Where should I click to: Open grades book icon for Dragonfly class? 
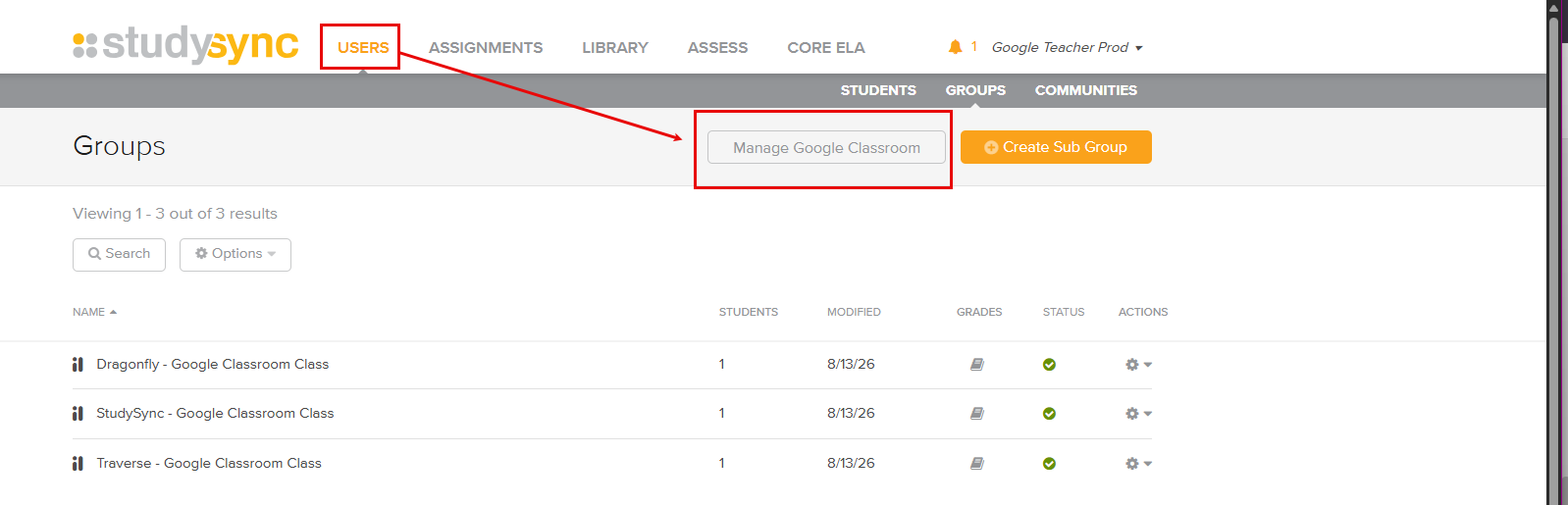(x=977, y=365)
